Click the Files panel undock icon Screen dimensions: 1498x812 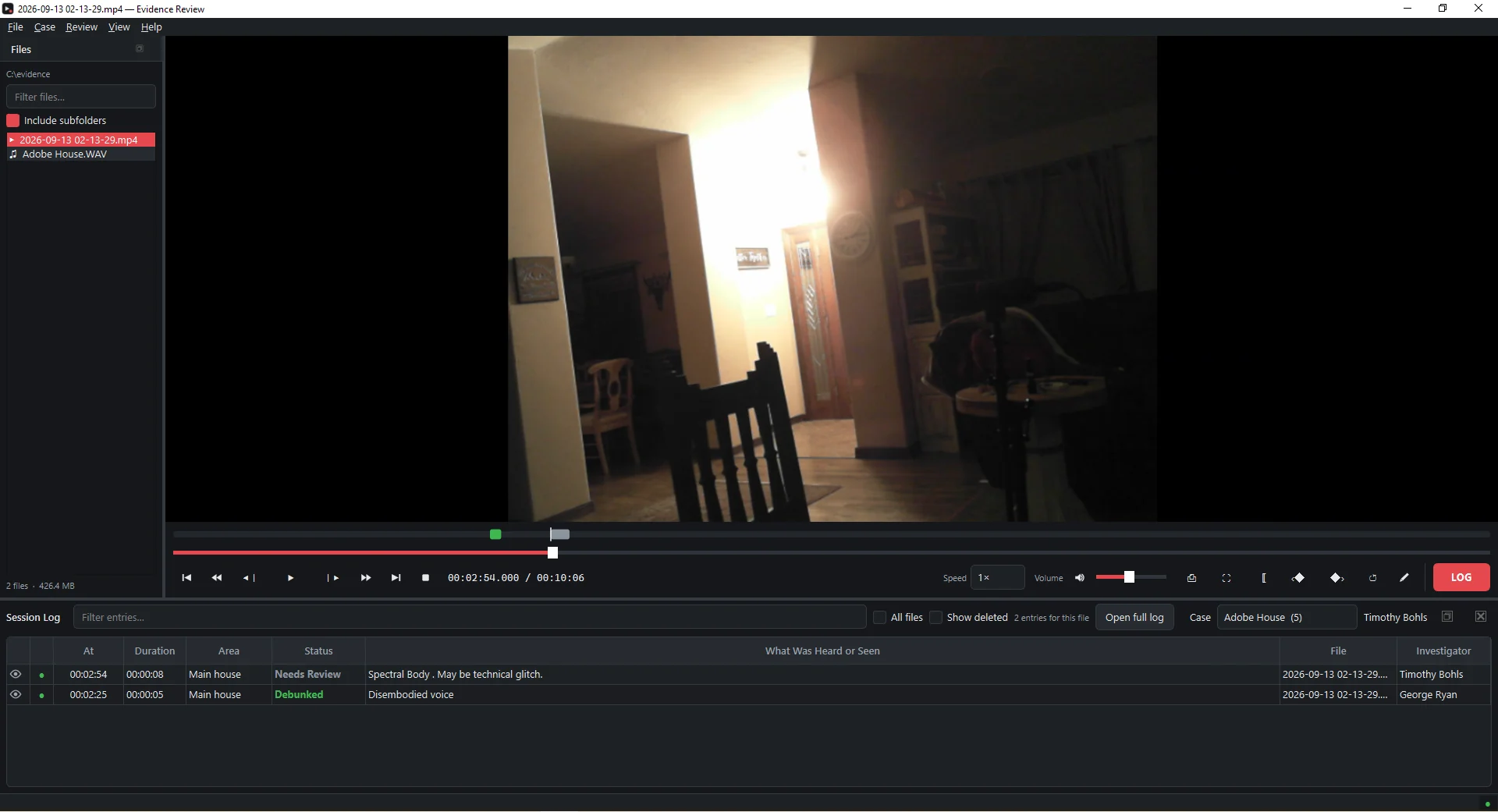pos(140,48)
